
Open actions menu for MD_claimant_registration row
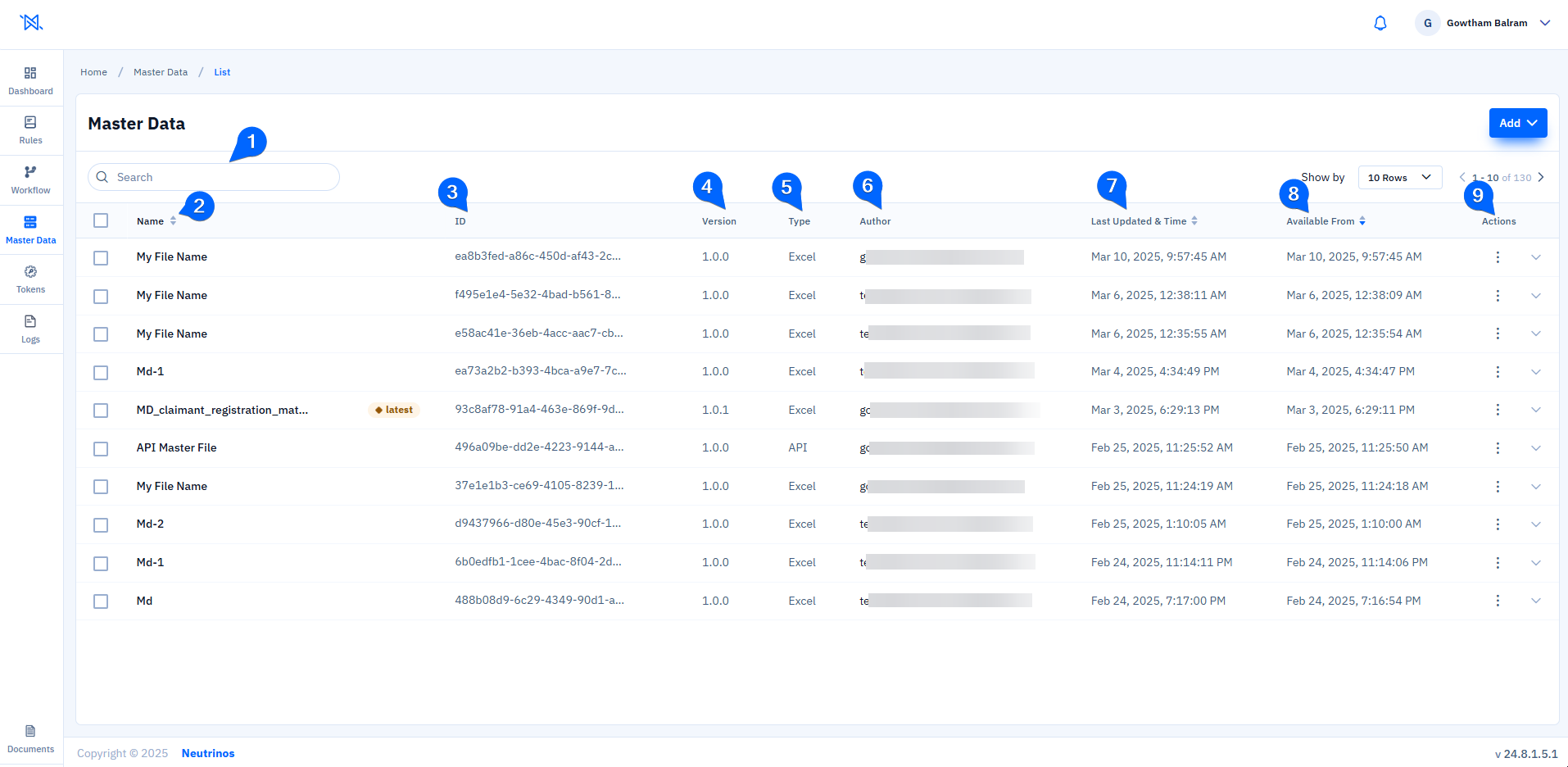[x=1498, y=410]
